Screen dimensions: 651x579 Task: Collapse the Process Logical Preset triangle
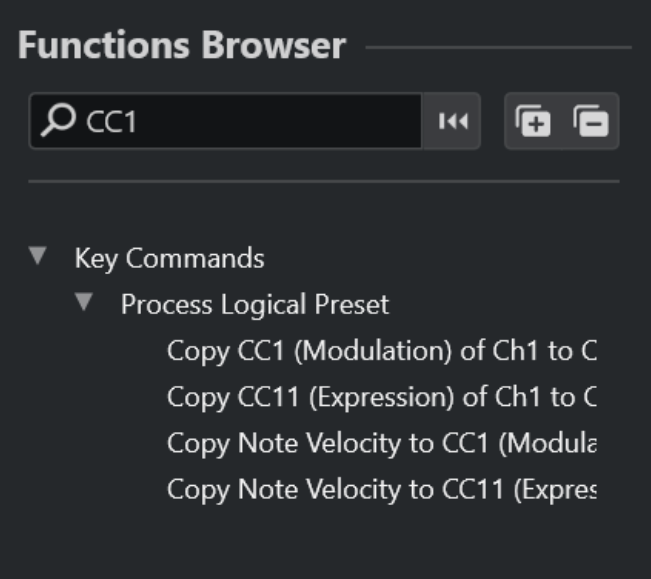[85, 302]
